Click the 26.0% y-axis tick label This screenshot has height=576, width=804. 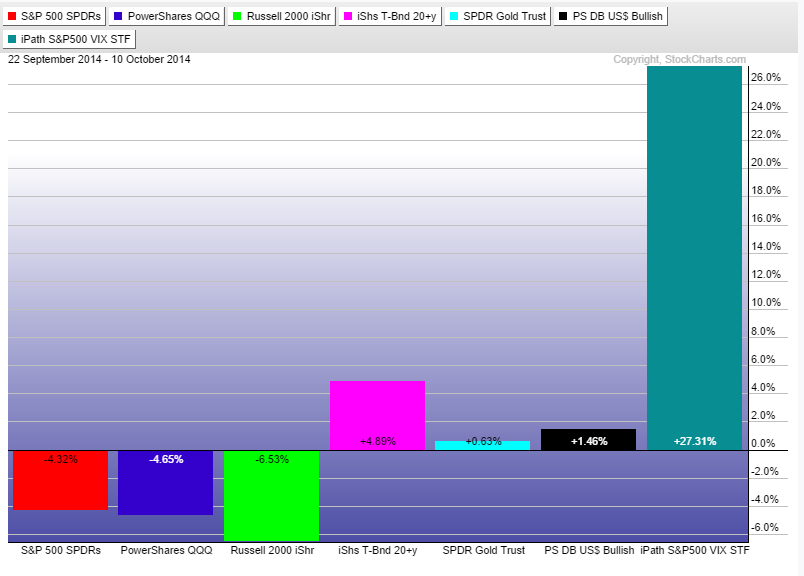pos(766,77)
